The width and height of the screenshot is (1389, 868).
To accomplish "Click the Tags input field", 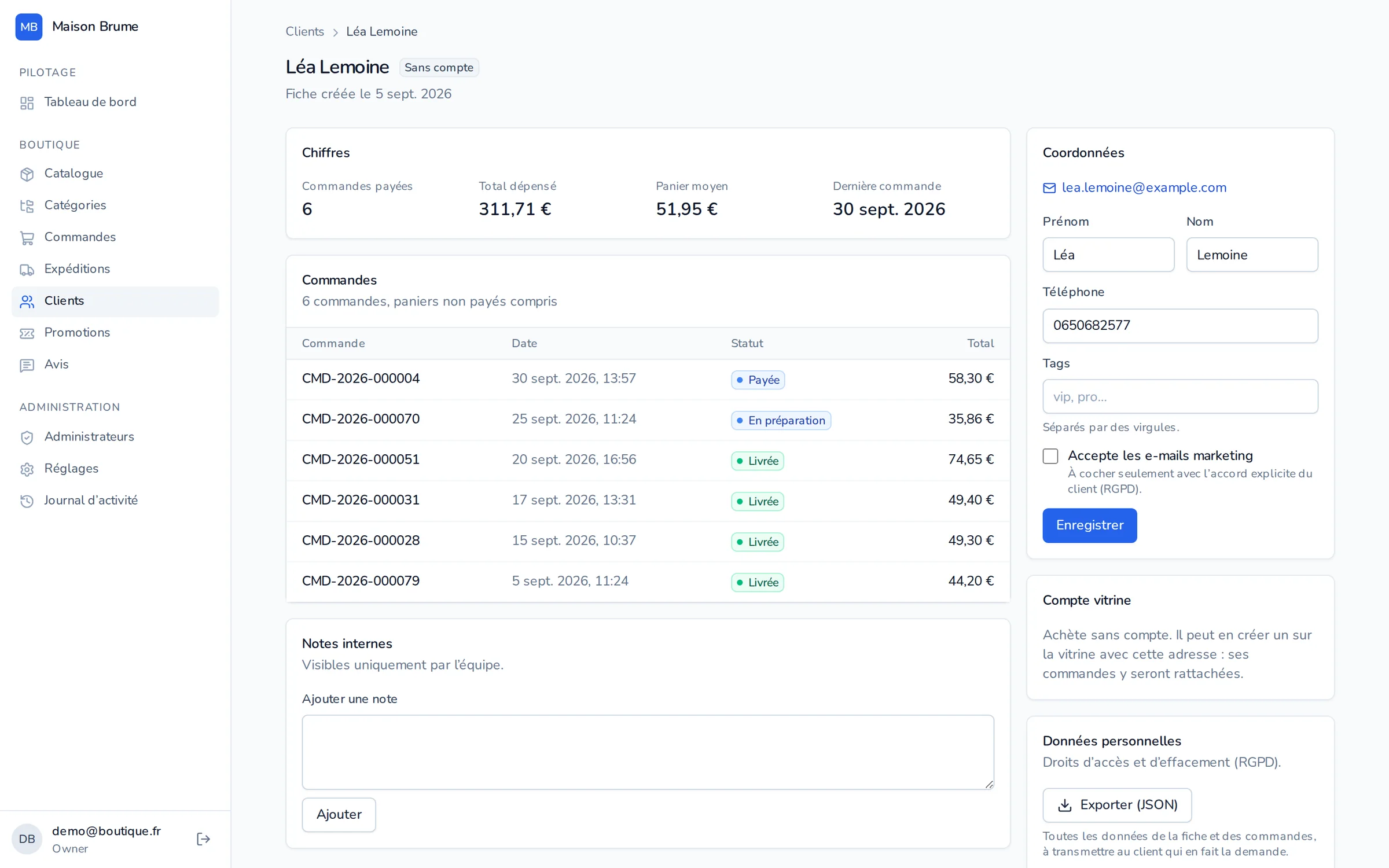I will click(x=1180, y=397).
